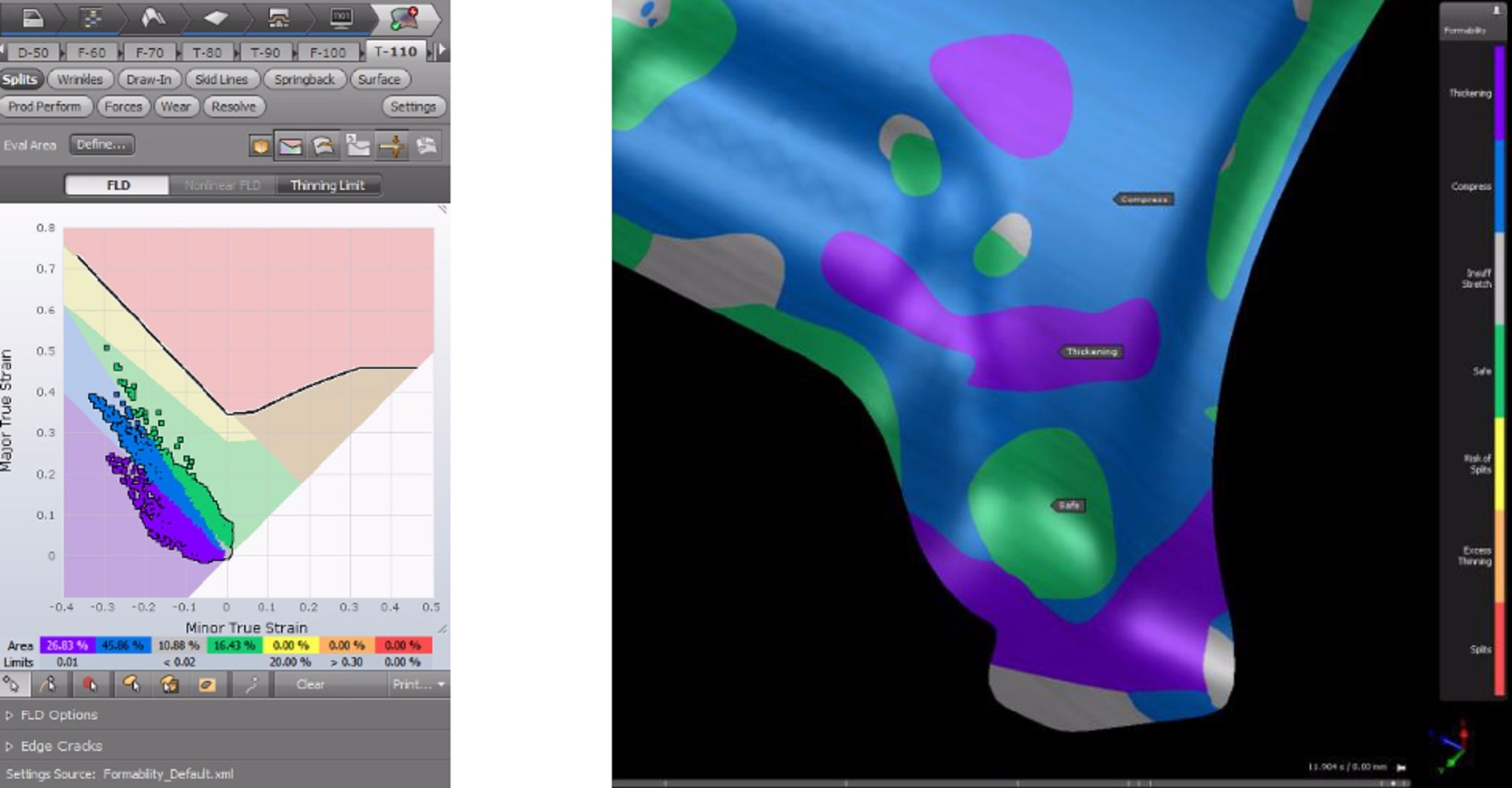This screenshot has height=788, width=1512.
Task: Select the curve pick cursor tool
Action: (49, 685)
